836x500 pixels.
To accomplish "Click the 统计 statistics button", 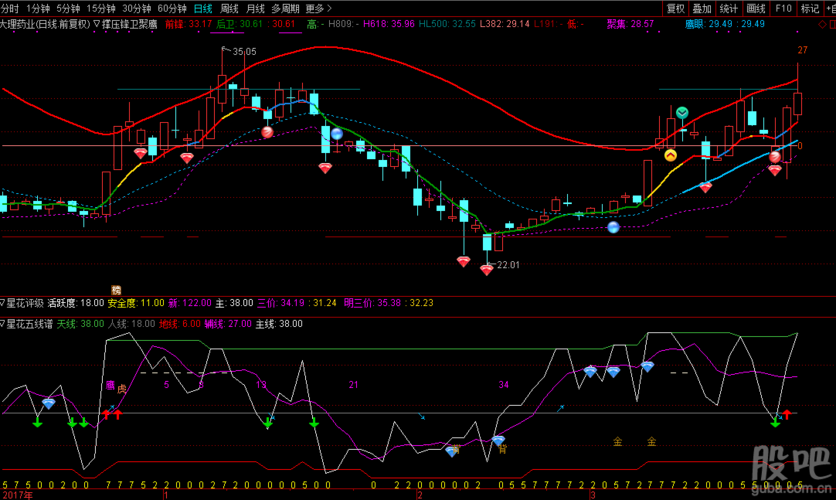I will [x=729, y=9].
